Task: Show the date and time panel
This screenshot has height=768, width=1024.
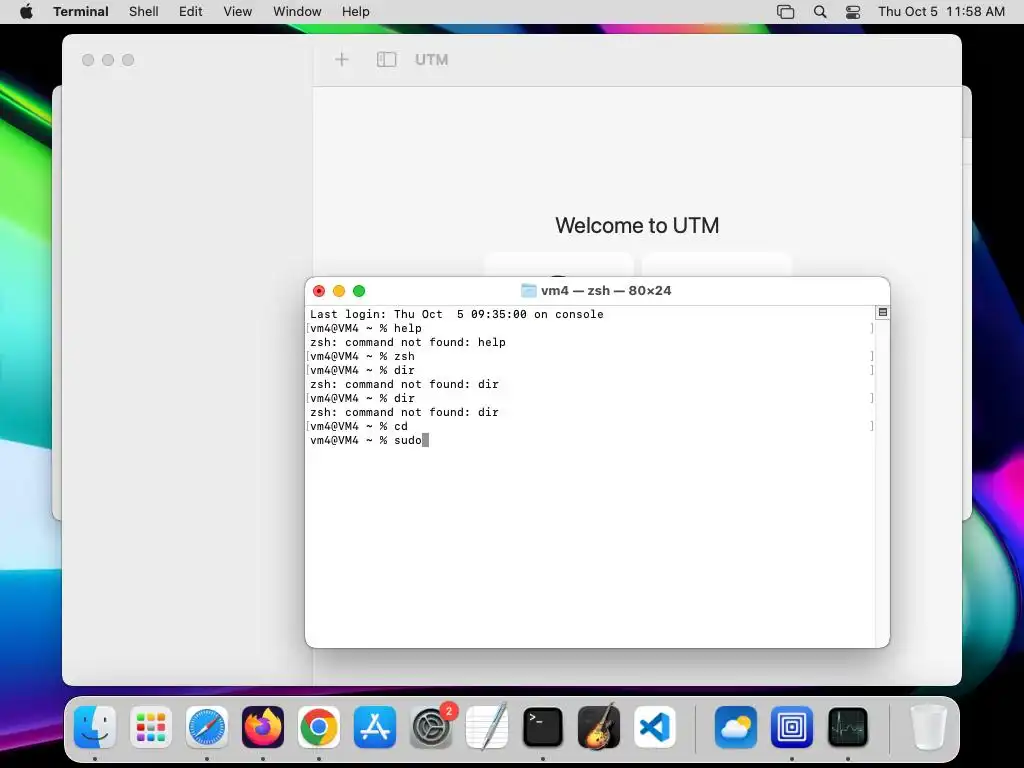Action: click(x=941, y=11)
